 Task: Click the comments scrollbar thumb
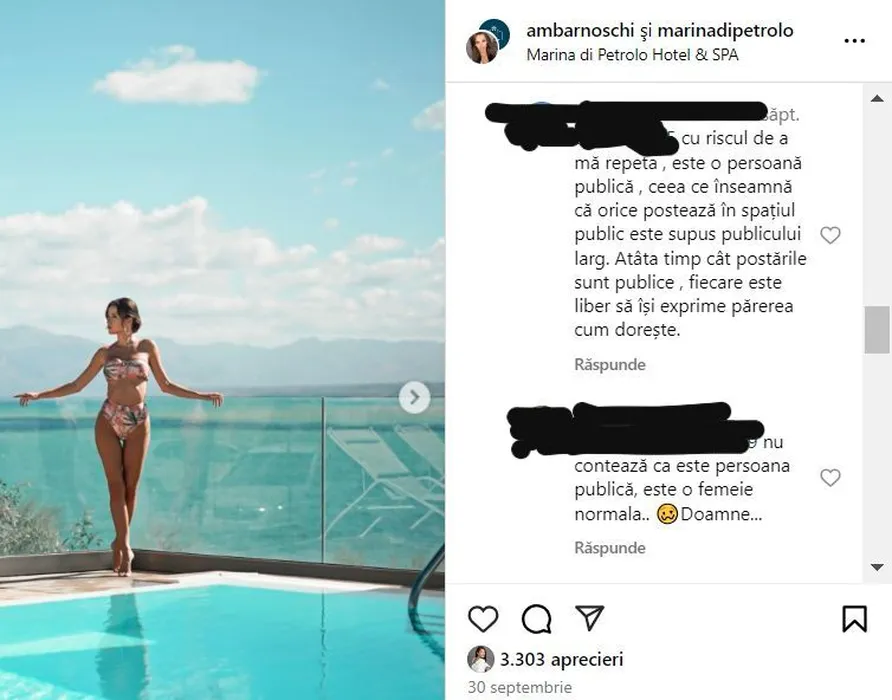877,330
